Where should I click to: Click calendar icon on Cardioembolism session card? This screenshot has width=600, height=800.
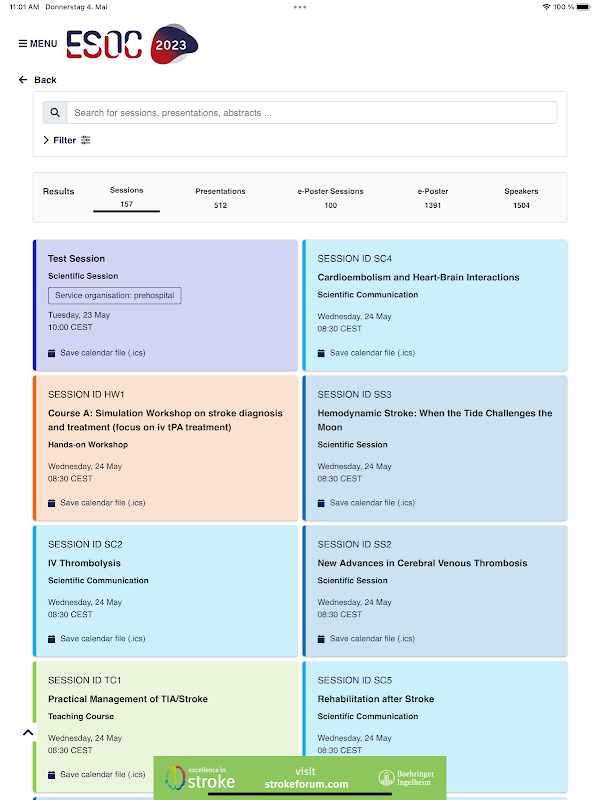coord(321,353)
